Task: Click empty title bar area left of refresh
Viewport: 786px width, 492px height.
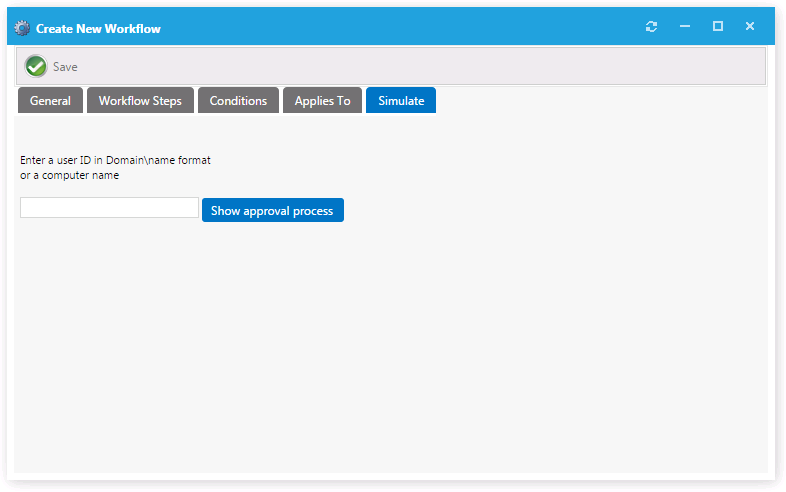Action: (x=400, y=27)
